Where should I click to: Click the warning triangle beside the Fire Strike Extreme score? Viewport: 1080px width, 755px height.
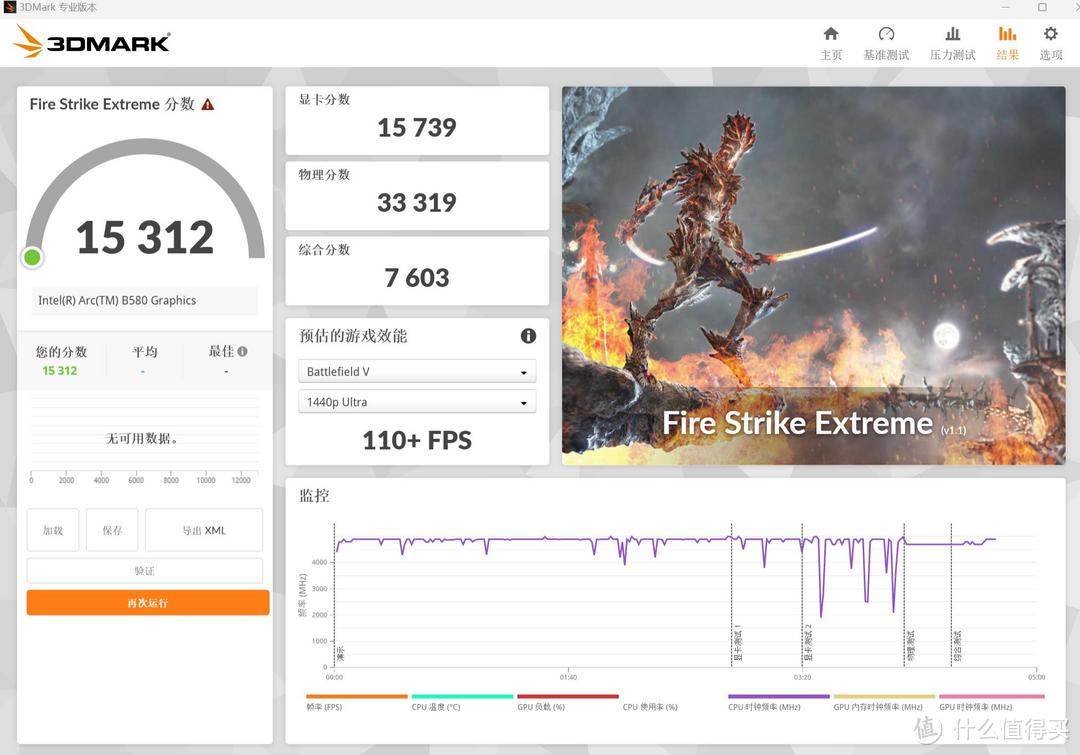point(207,105)
